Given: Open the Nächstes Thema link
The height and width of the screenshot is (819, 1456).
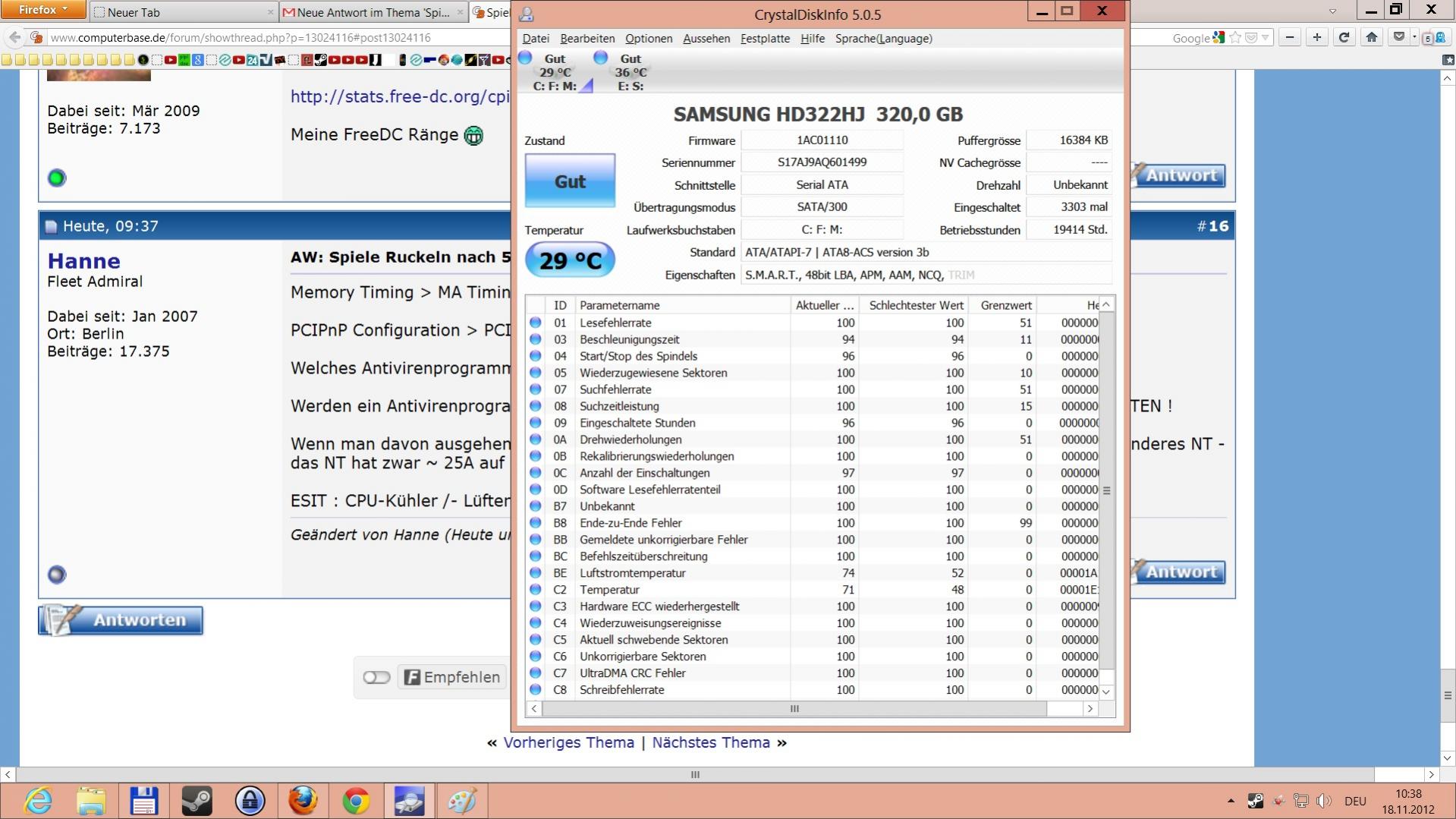Looking at the screenshot, I should click(711, 743).
